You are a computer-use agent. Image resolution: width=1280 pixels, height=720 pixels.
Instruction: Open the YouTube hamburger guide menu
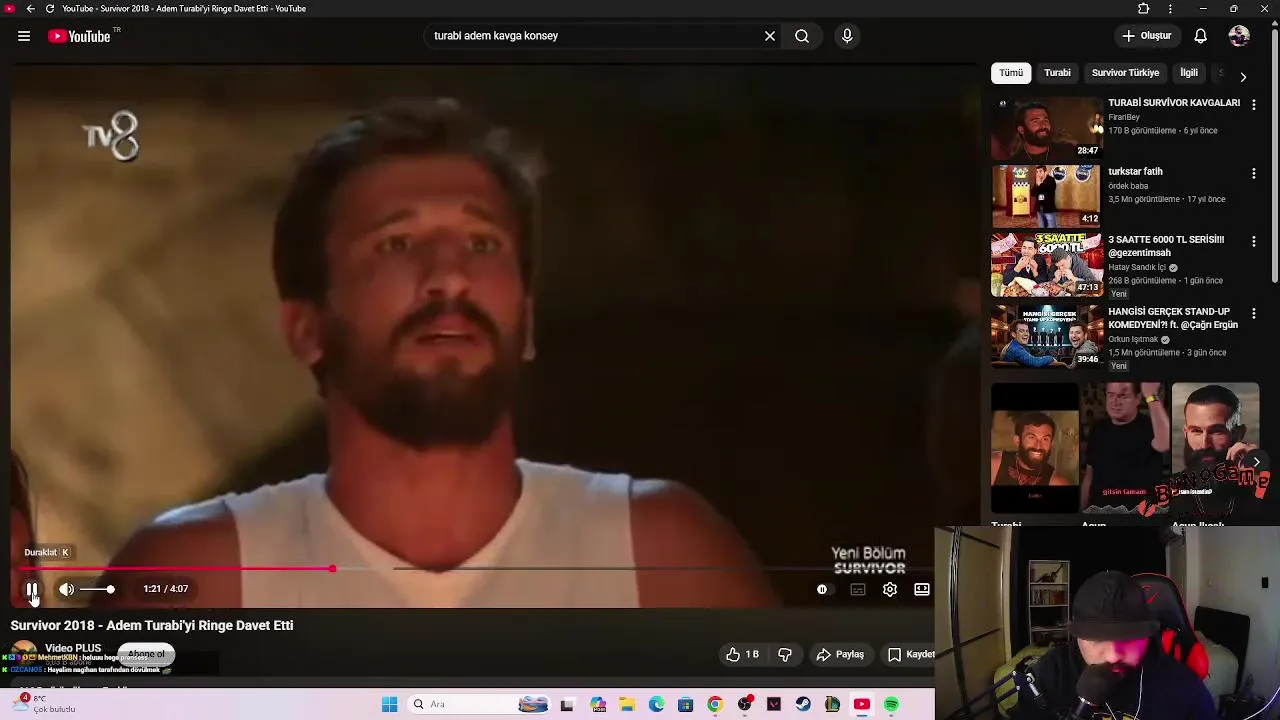point(24,36)
